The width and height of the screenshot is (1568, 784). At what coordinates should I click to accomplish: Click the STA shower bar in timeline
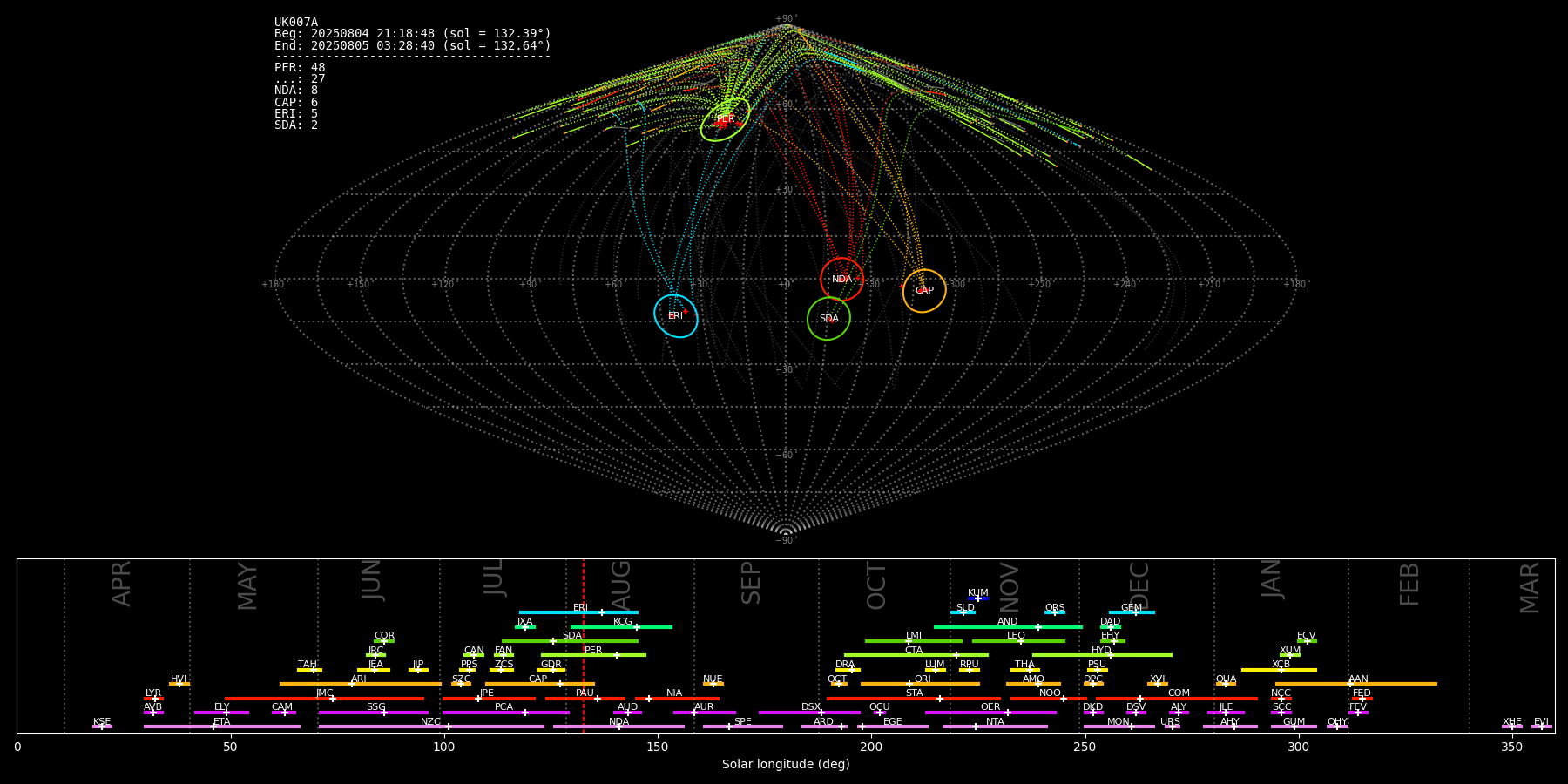point(914,699)
